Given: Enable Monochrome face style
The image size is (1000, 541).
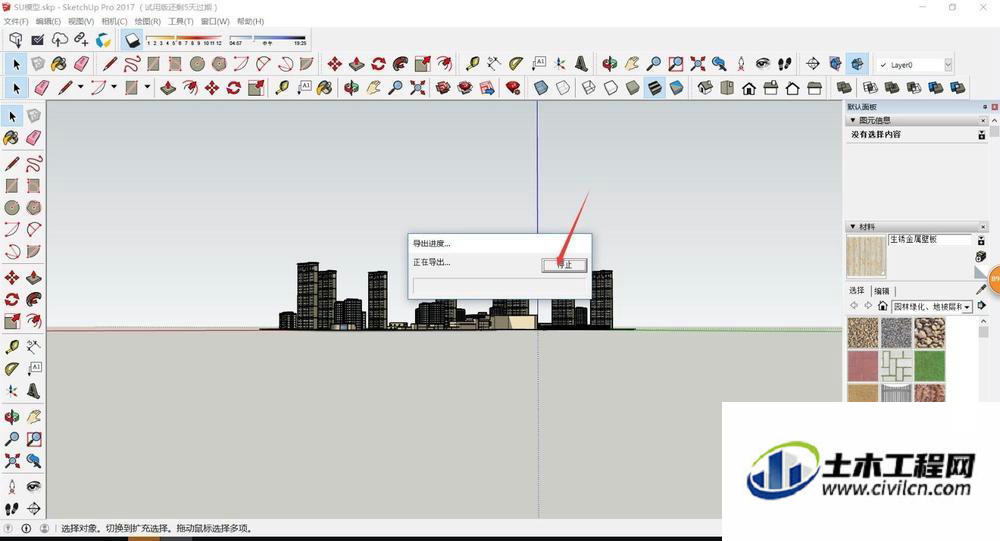Looking at the screenshot, I should pyautogui.click(x=676, y=87).
